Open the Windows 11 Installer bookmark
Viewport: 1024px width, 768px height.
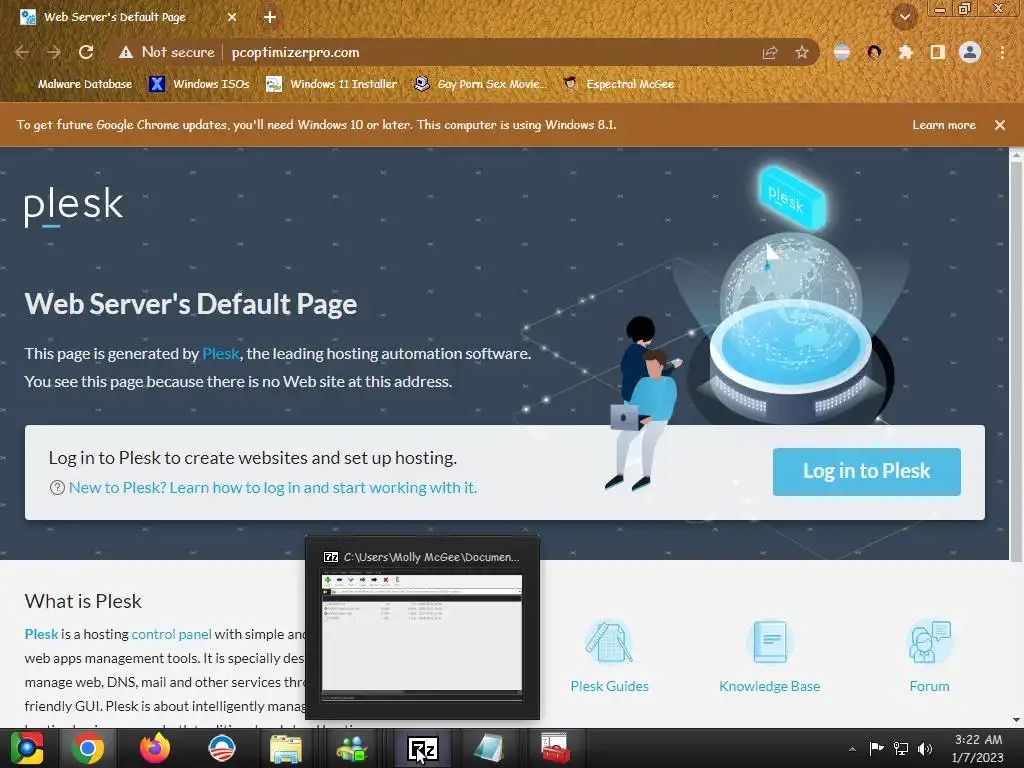point(332,84)
